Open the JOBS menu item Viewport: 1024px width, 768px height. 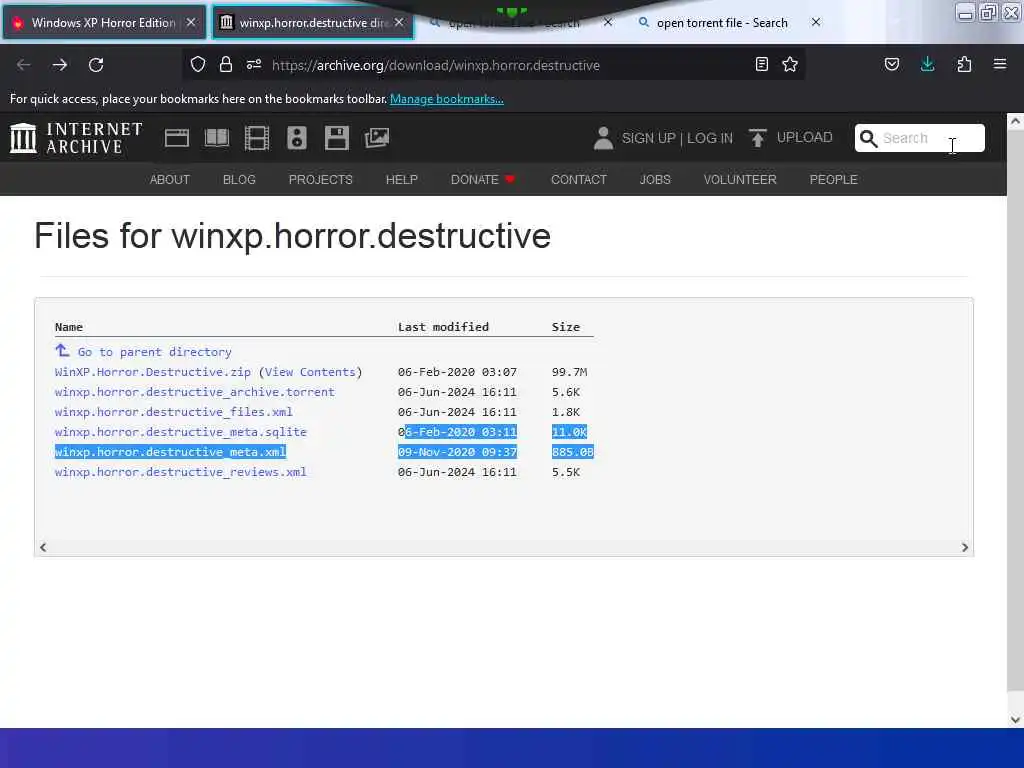(x=655, y=180)
